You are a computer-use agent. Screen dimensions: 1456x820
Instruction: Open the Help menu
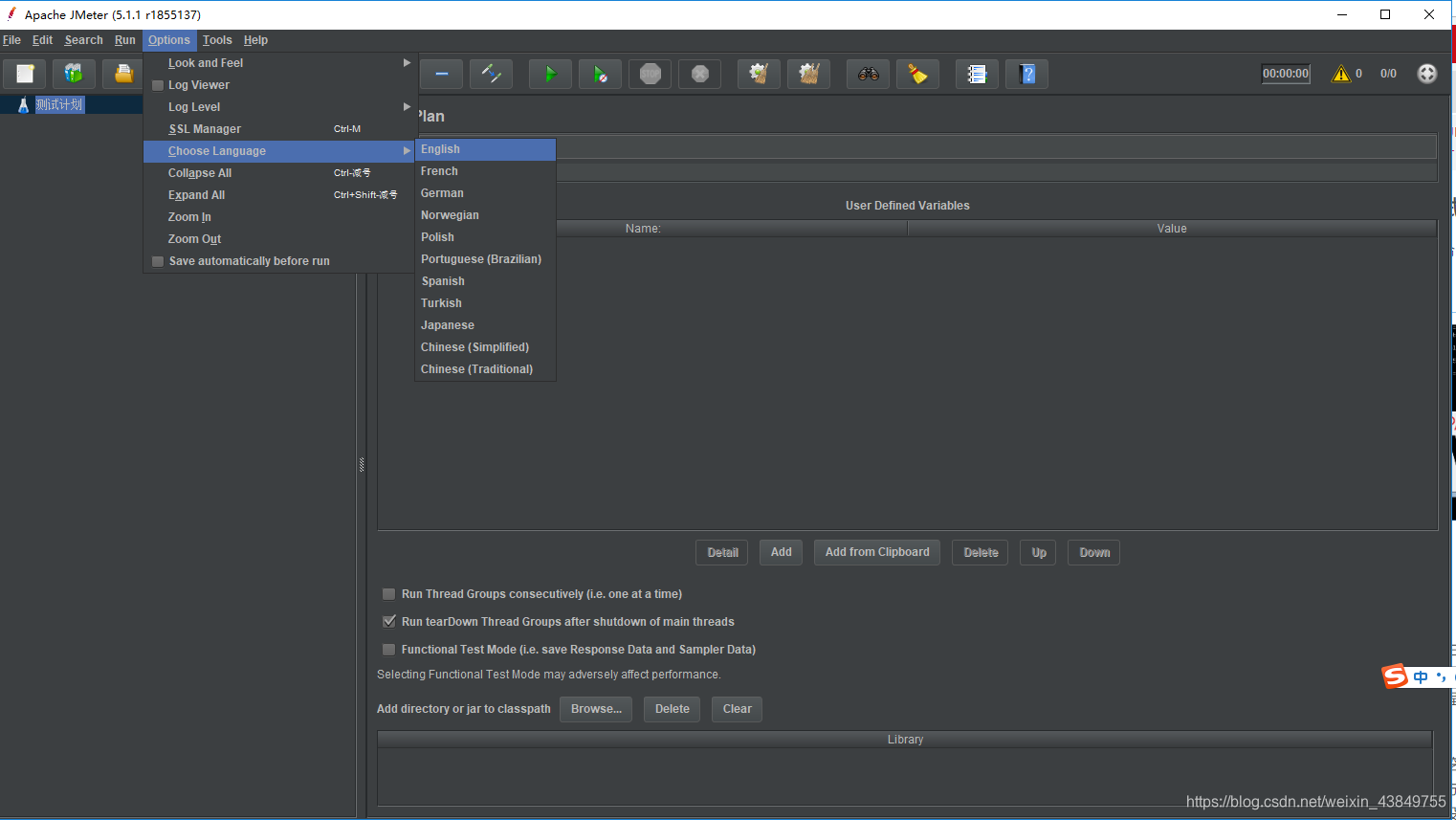pyautogui.click(x=255, y=40)
